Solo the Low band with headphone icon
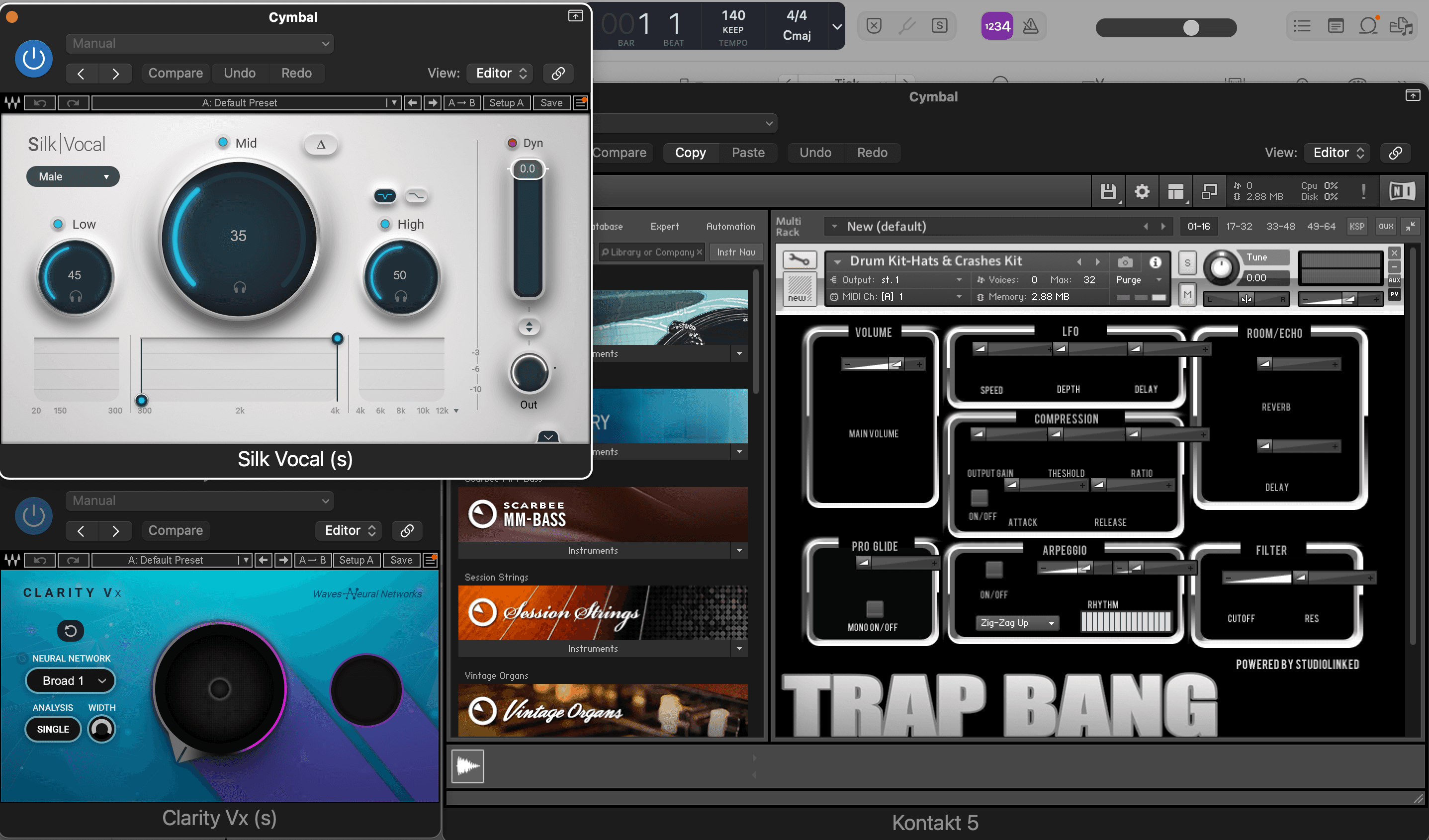This screenshot has width=1429, height=840. pyautogui.click(x=76, y=296)
